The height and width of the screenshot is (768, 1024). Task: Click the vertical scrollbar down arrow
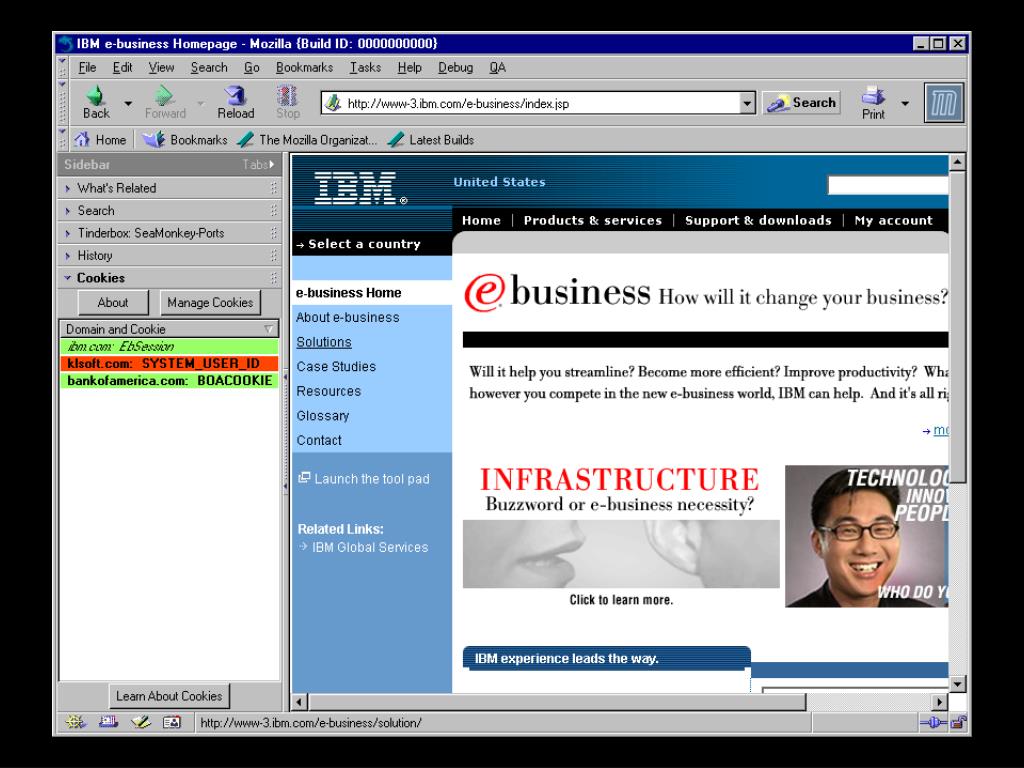[957, 684]
